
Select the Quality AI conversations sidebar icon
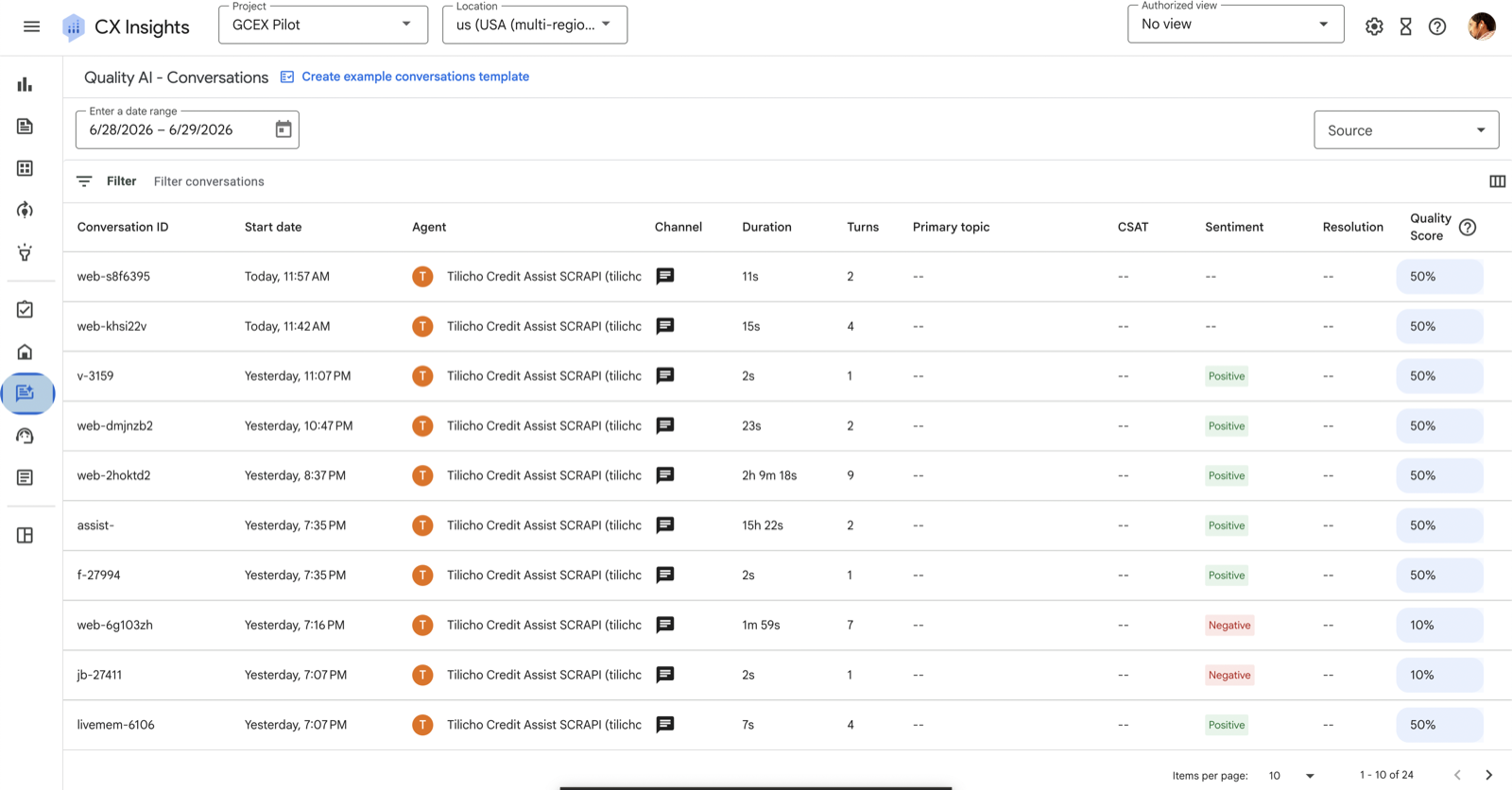[x=27, y=393]
